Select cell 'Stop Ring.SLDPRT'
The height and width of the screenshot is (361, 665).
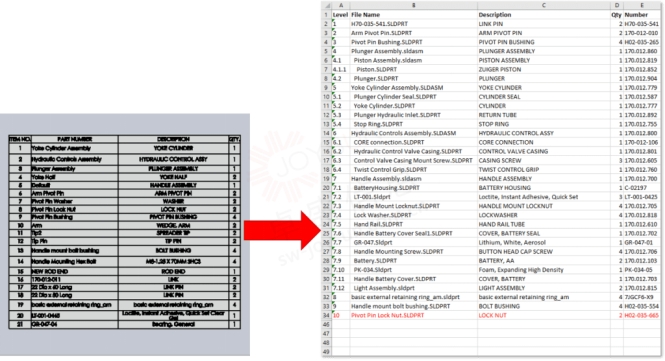pyautogui.click(x=414, y=124)
